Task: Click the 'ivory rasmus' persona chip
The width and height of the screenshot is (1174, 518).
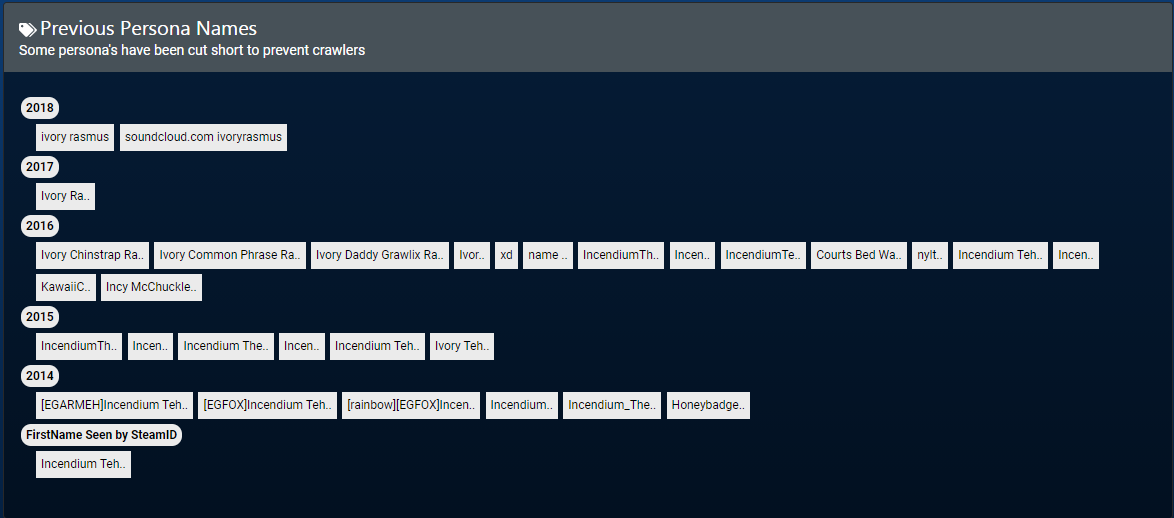Action: (75, 137)
